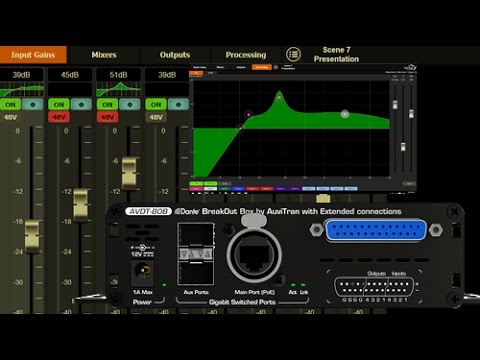
Task: Click the Main Port (PoE) etherCON connector
Action: click(254, 255)
